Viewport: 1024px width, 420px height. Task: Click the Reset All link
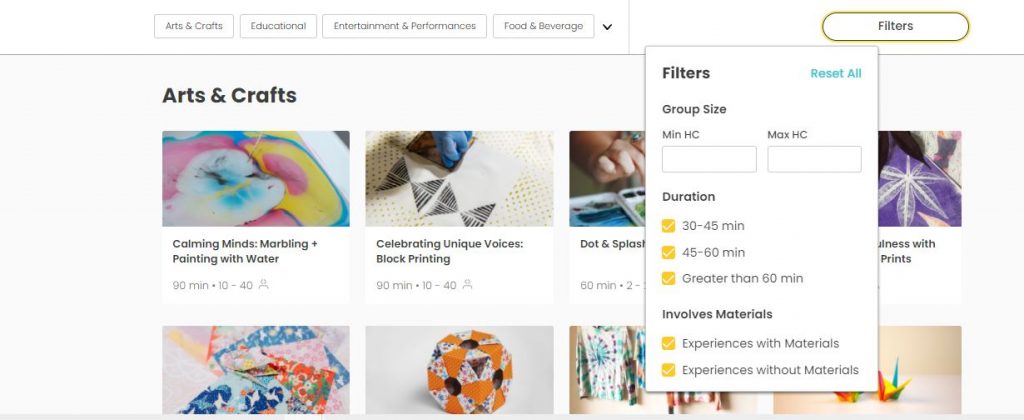point(835,74)
